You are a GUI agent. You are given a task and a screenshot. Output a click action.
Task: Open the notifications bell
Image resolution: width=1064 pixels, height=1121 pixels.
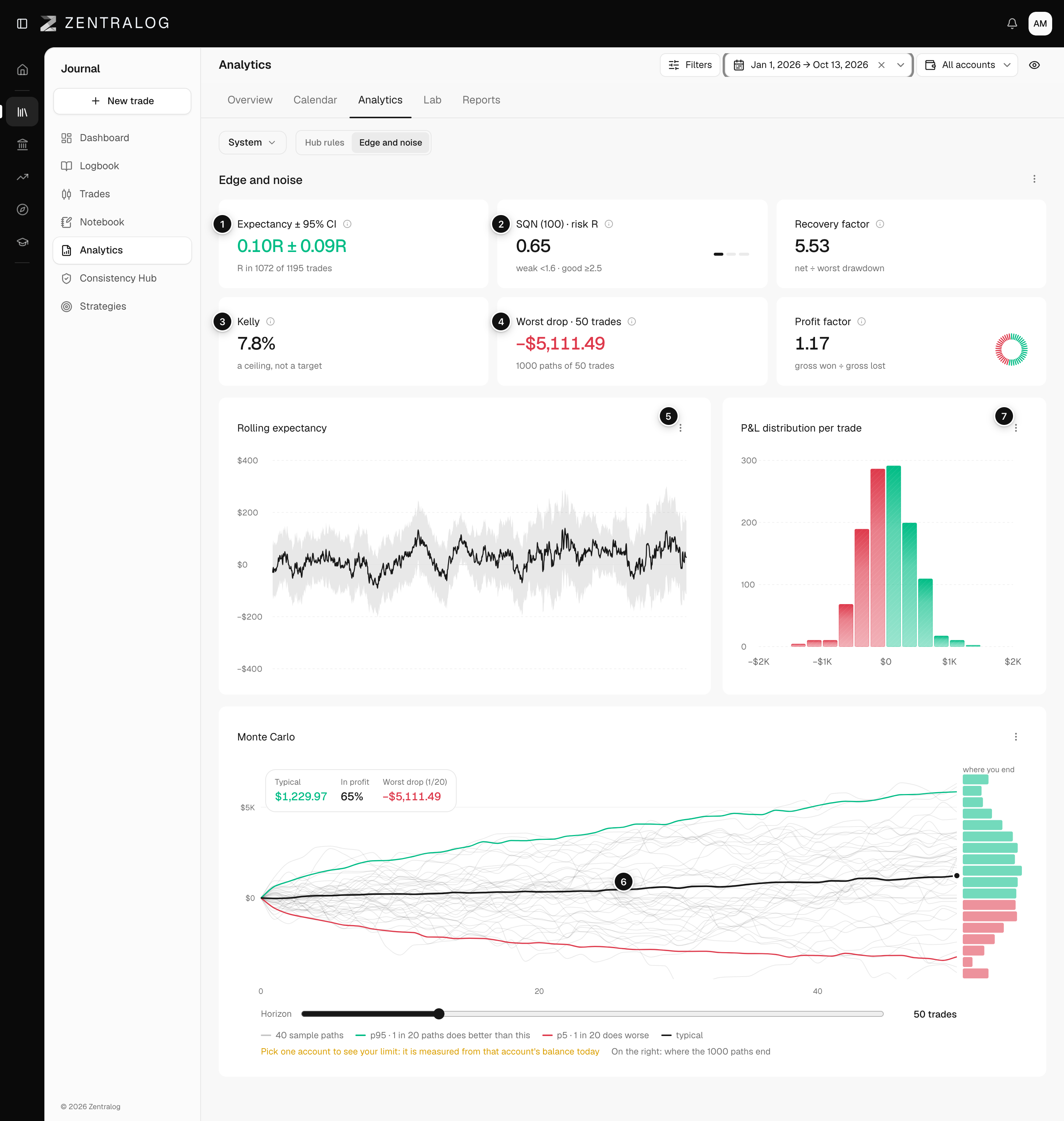coord(1012,23)
